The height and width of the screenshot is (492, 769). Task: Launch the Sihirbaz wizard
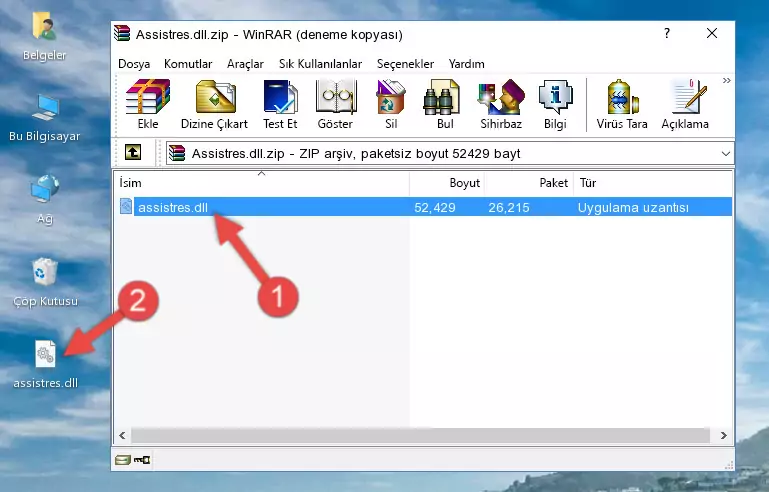coord(501,104)
